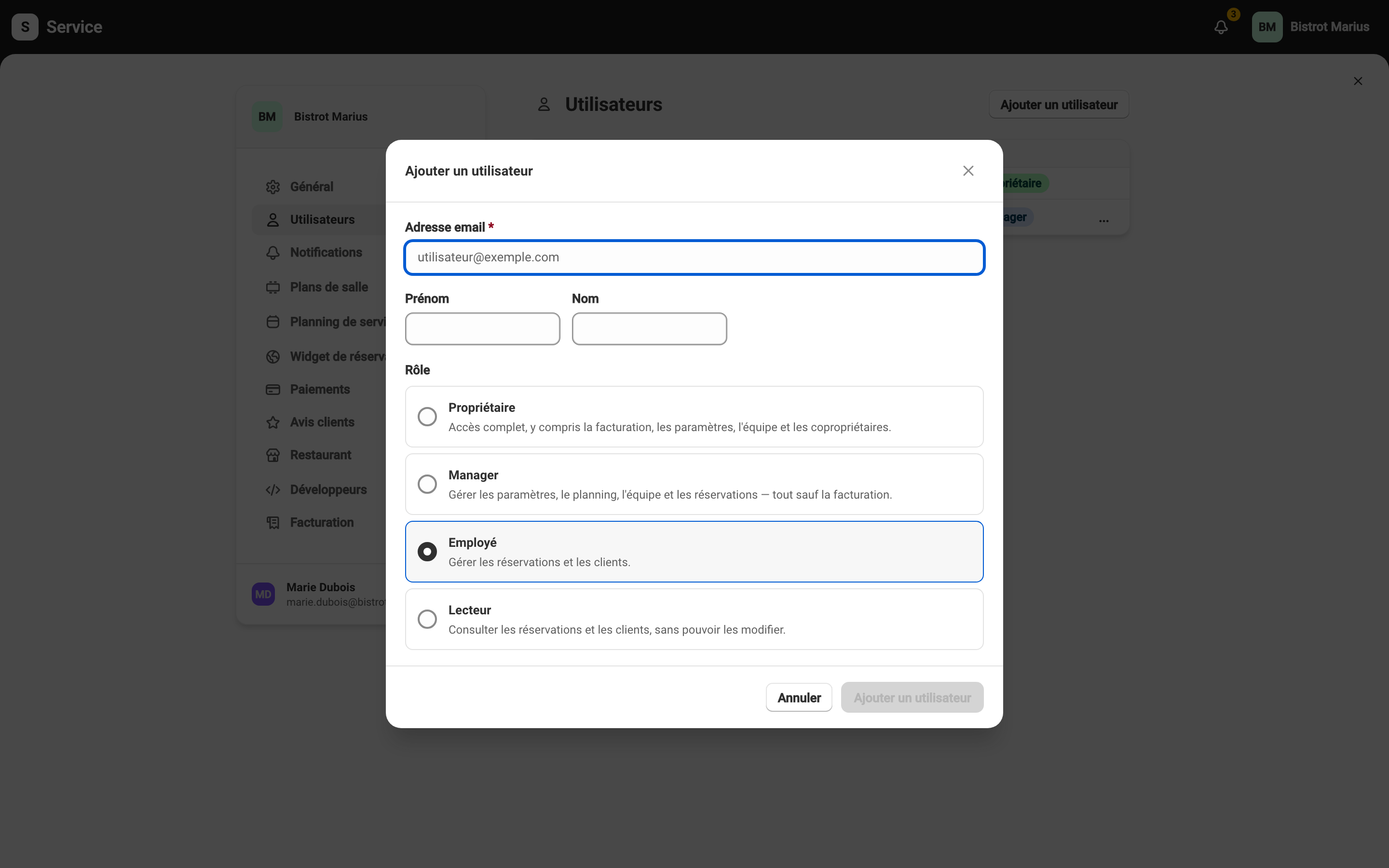Viewport: 1389px width, 868px height.
Task: Click the Propriétaire access description text
Action: (670, 427)
